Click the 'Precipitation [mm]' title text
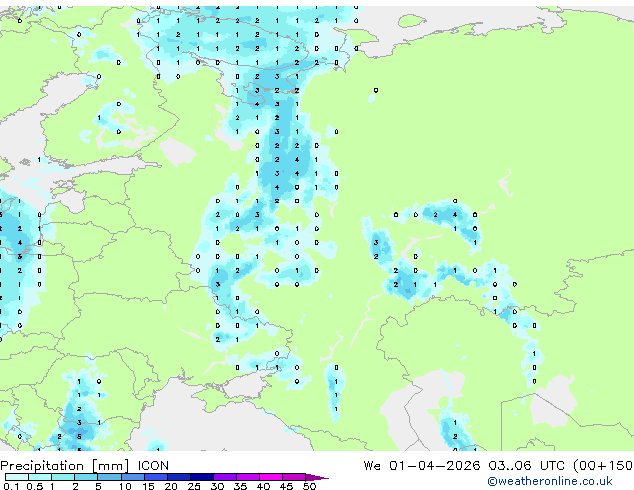Viewport: 634px width, 490px height. [x=65, y=466]
